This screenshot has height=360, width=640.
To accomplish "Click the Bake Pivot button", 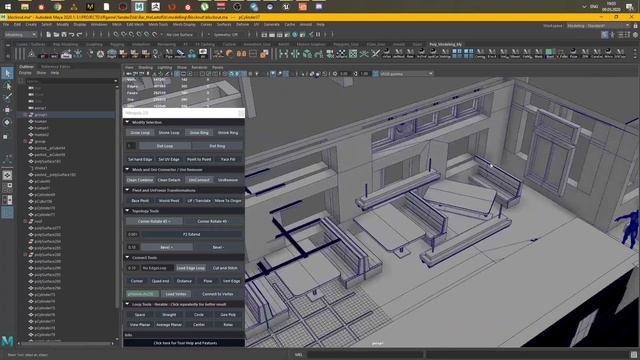I will point(140,201).
